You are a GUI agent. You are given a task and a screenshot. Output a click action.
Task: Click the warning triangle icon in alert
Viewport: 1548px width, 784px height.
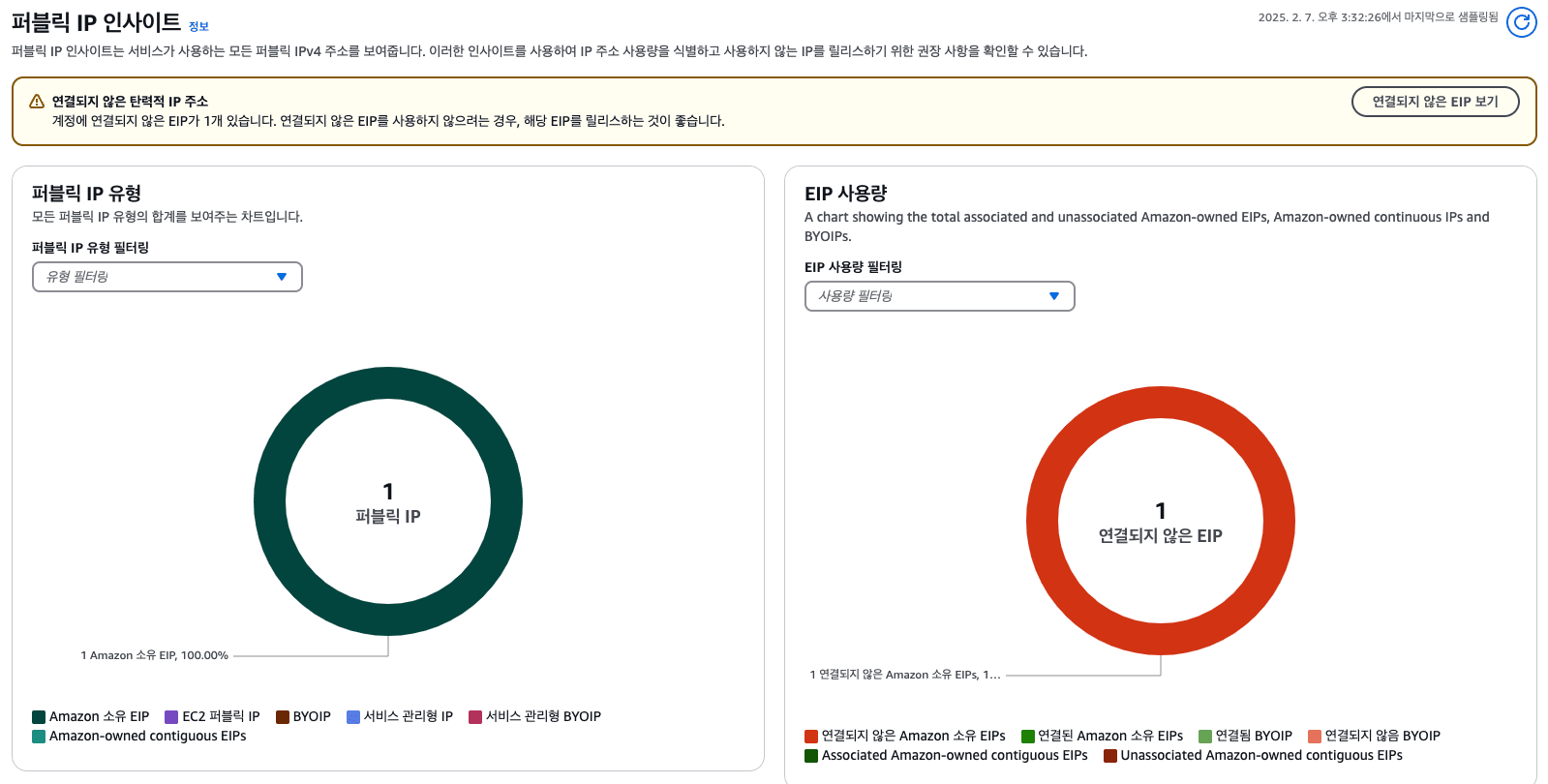37,101
